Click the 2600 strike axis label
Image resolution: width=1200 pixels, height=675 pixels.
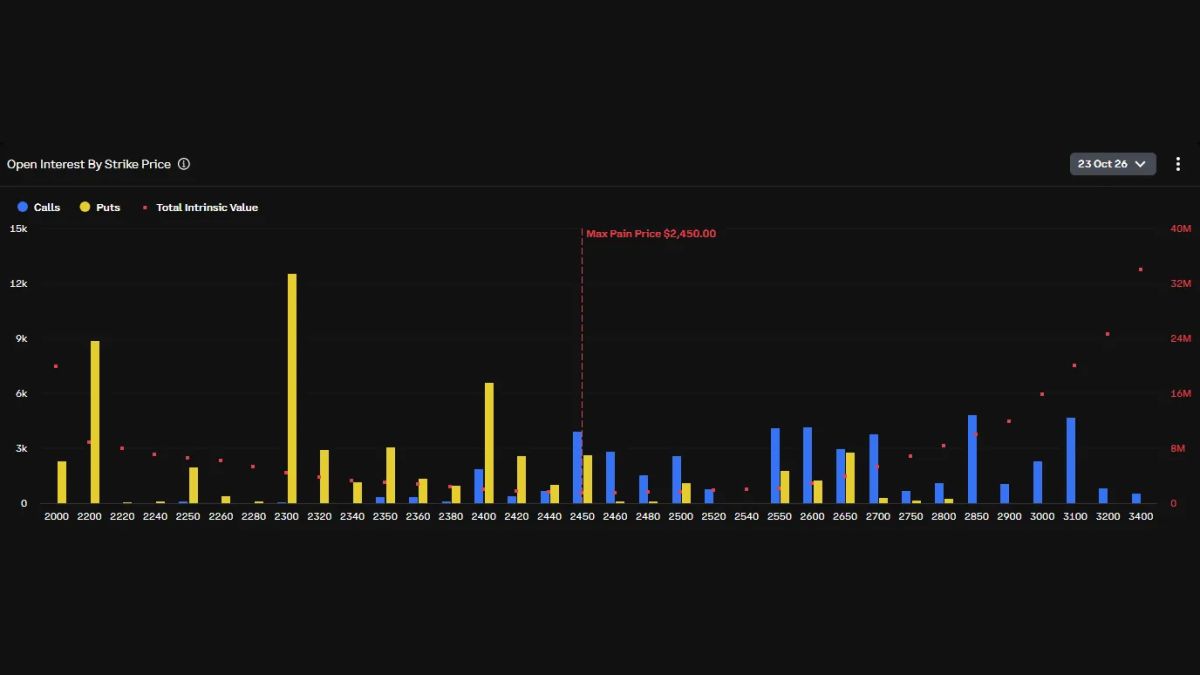coord(812,516)
